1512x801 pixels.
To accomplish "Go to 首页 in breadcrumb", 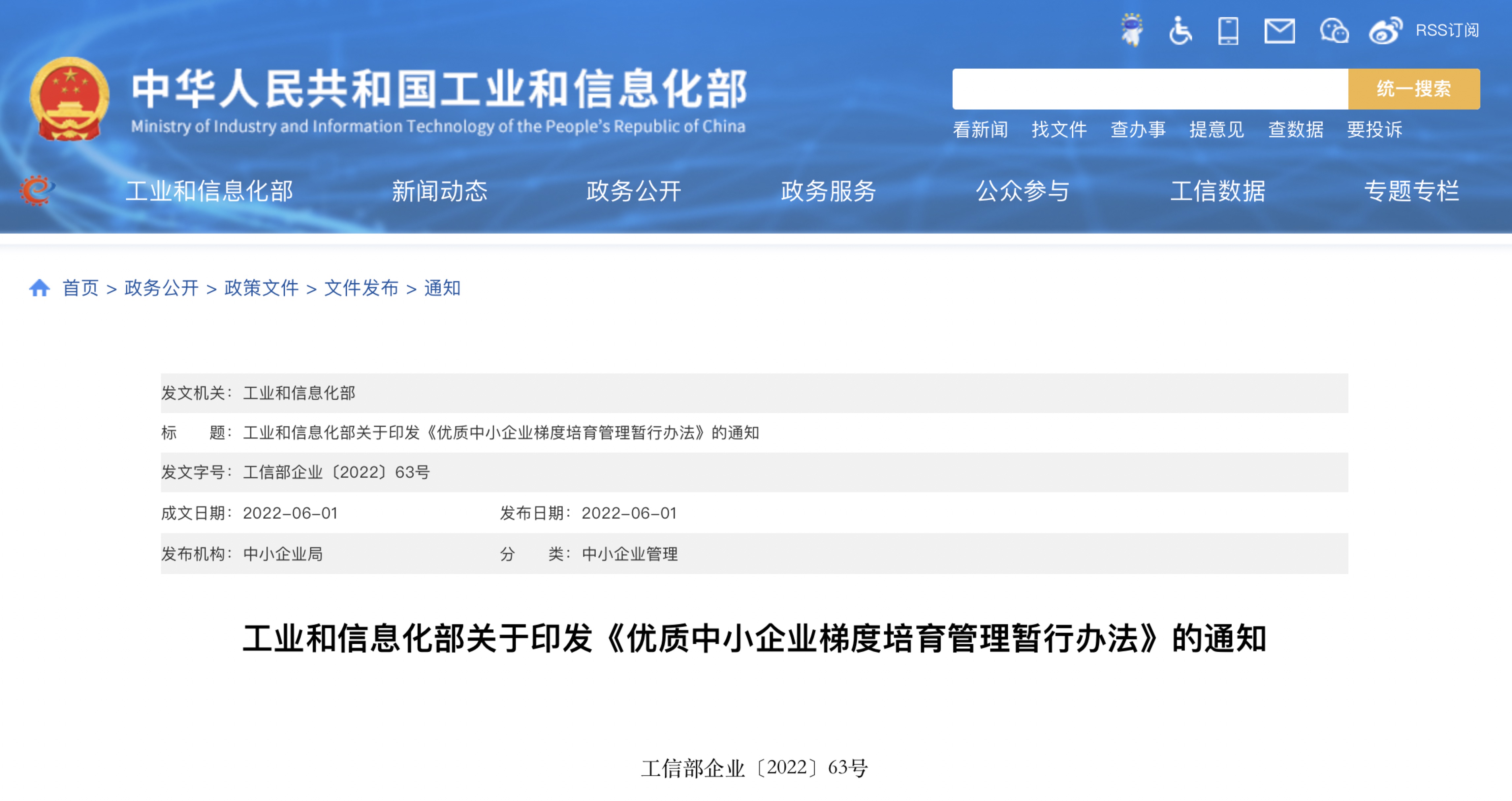I will (x=81, y=288).
